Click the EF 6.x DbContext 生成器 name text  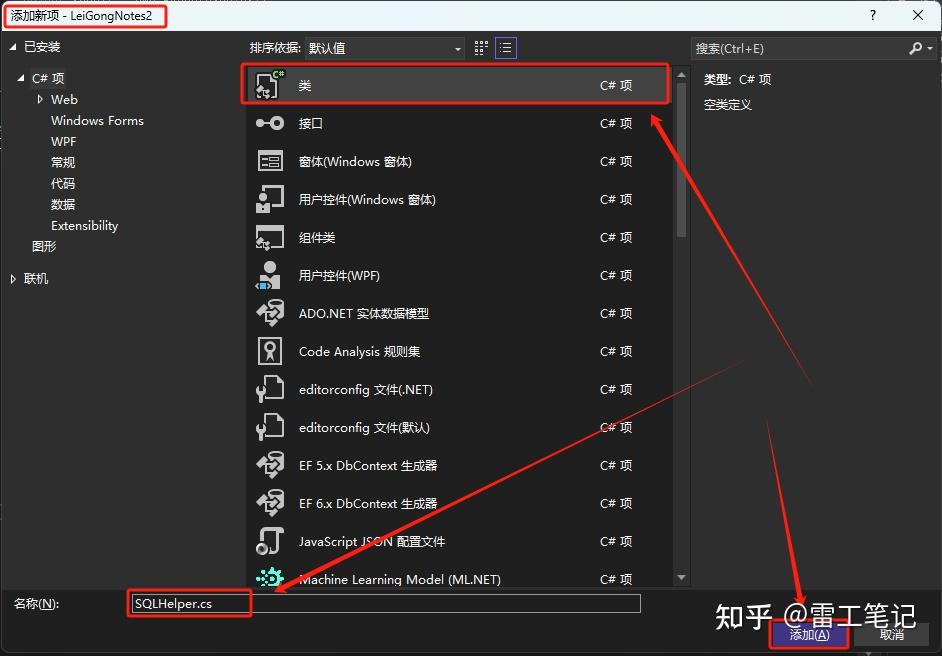coord(368,503)
